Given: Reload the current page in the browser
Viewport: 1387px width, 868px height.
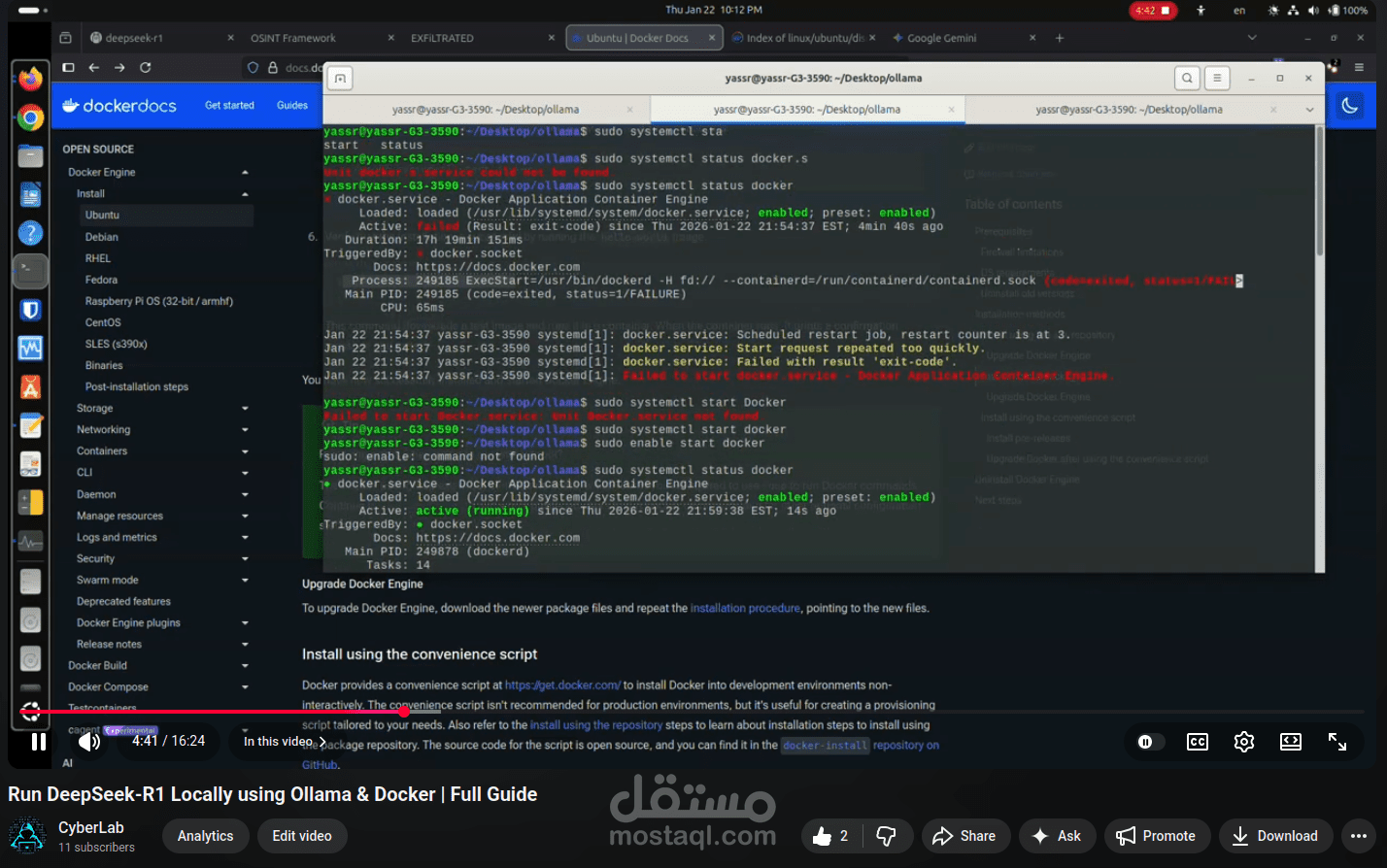Looking at the screenshot, I should point(144,68).
